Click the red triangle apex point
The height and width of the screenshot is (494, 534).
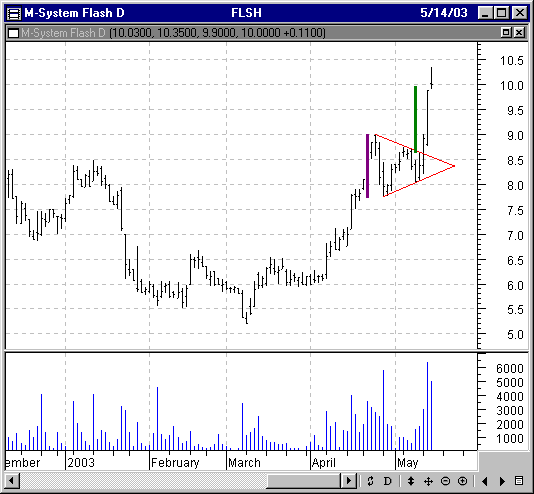pyautogui.click(x=454, y=166)
